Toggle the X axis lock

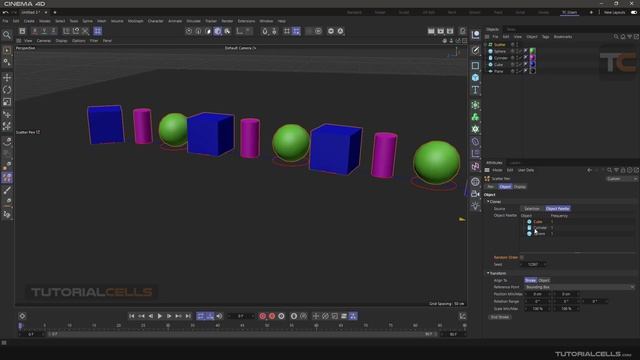[35, 31]
